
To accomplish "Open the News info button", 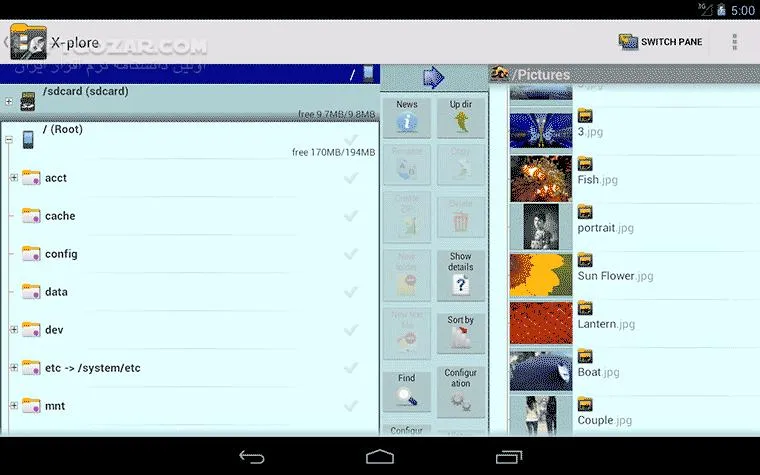I will (x=407, y=117).
